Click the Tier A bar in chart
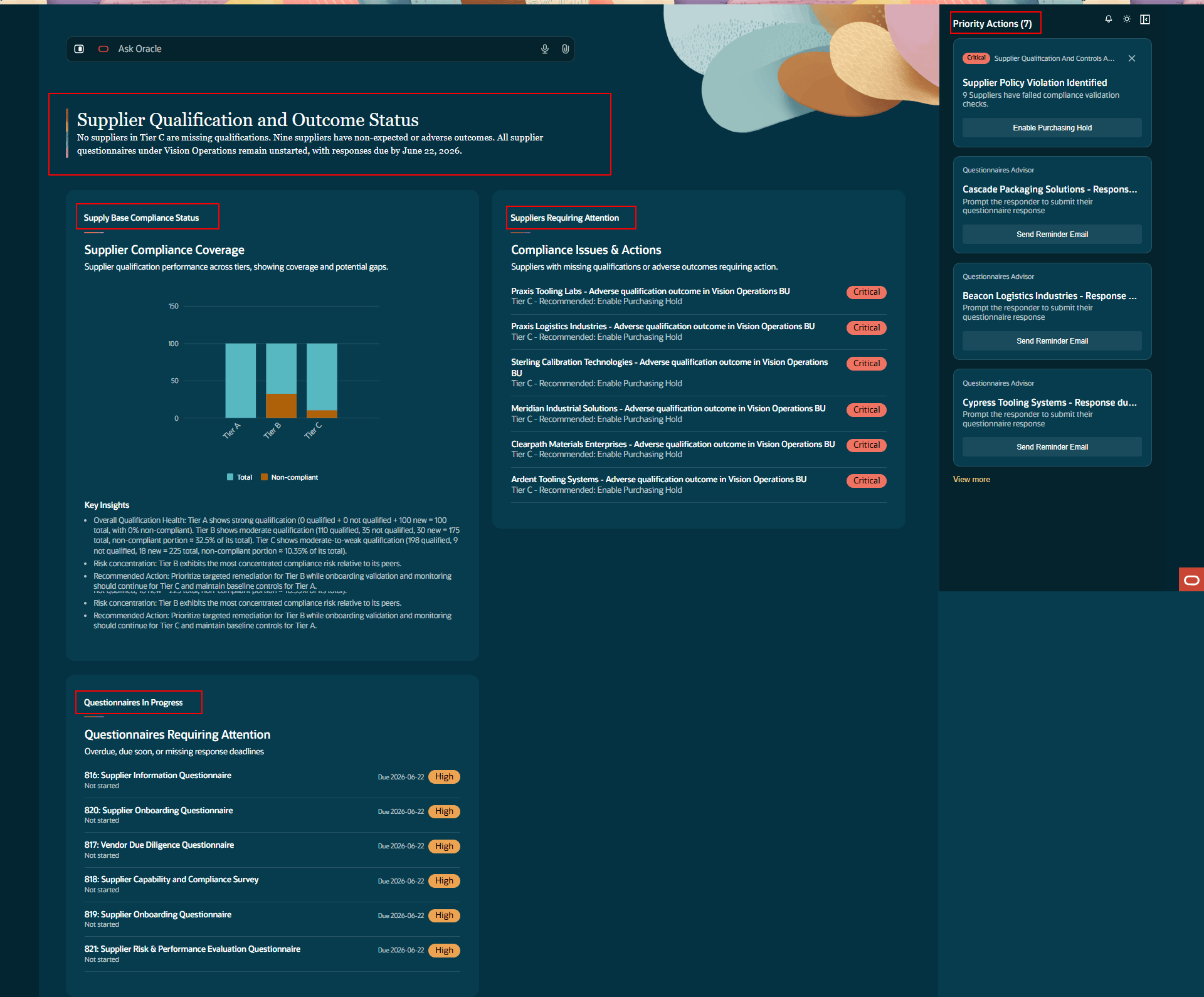 coord(241,381)
